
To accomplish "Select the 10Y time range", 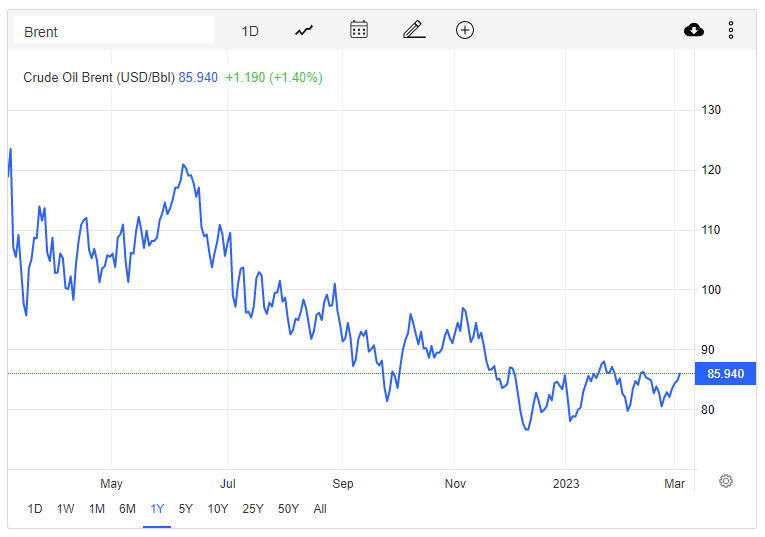I will [x=218, y=509].
